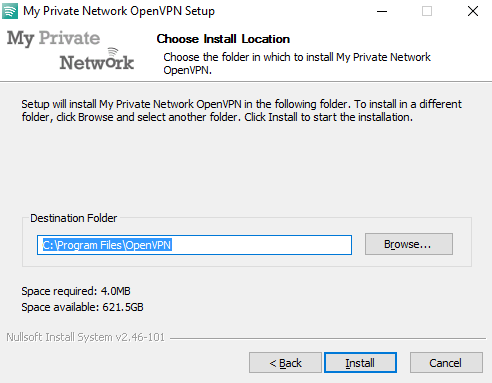The image size is (492, 383).
Task: Click the My Private Network logo
Action: pos(70,50)
